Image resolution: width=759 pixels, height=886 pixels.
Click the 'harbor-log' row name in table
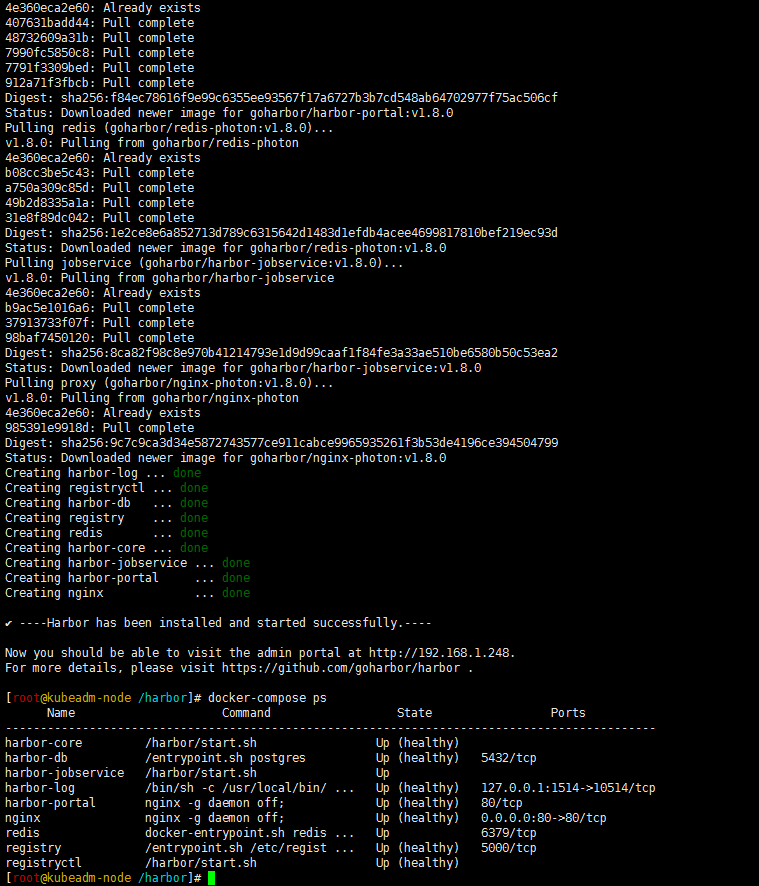[40, 788]
